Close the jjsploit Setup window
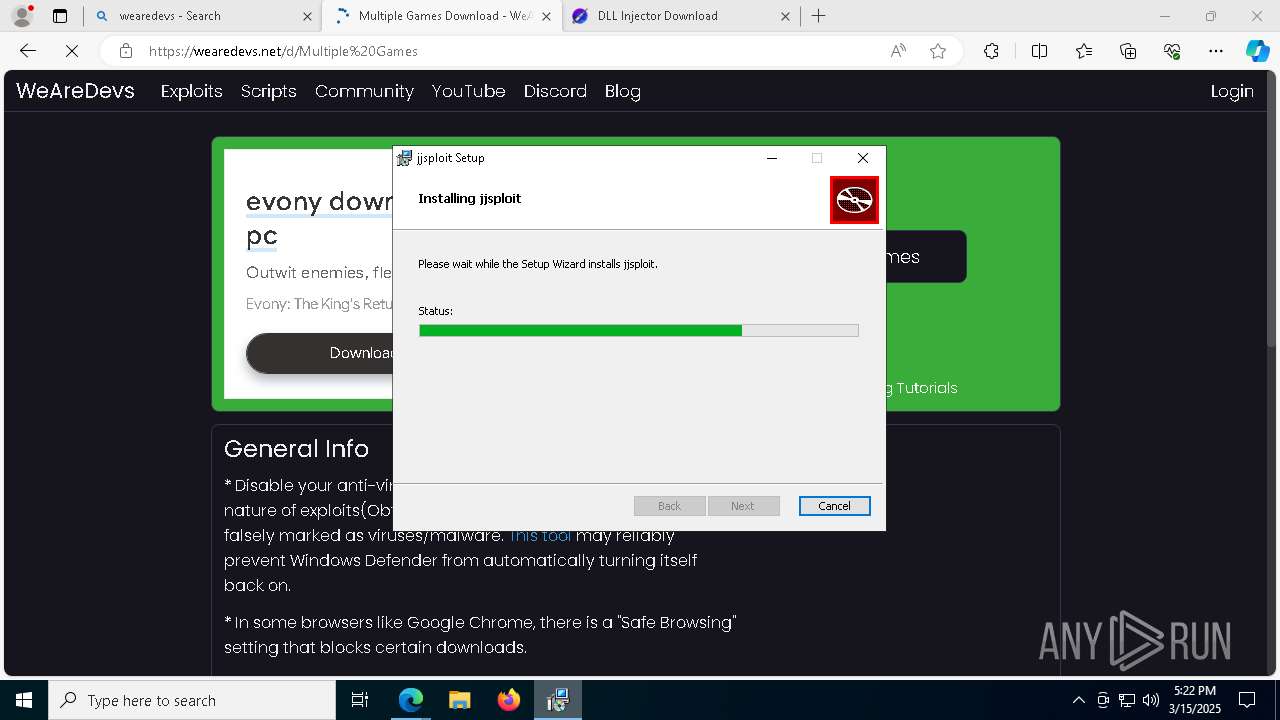 [863, 158]
